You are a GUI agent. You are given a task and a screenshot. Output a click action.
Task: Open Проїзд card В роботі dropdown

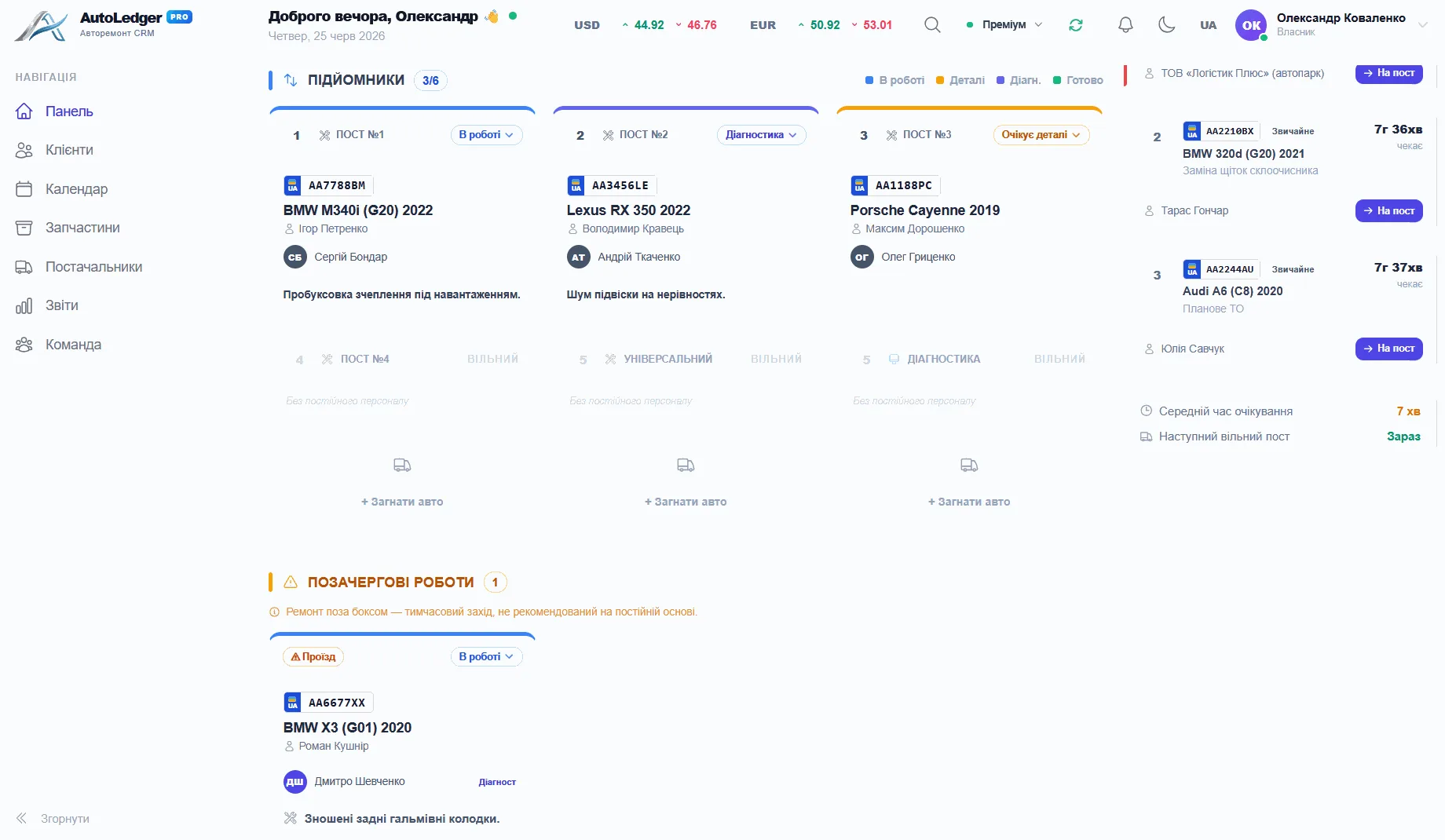(486, 656)
